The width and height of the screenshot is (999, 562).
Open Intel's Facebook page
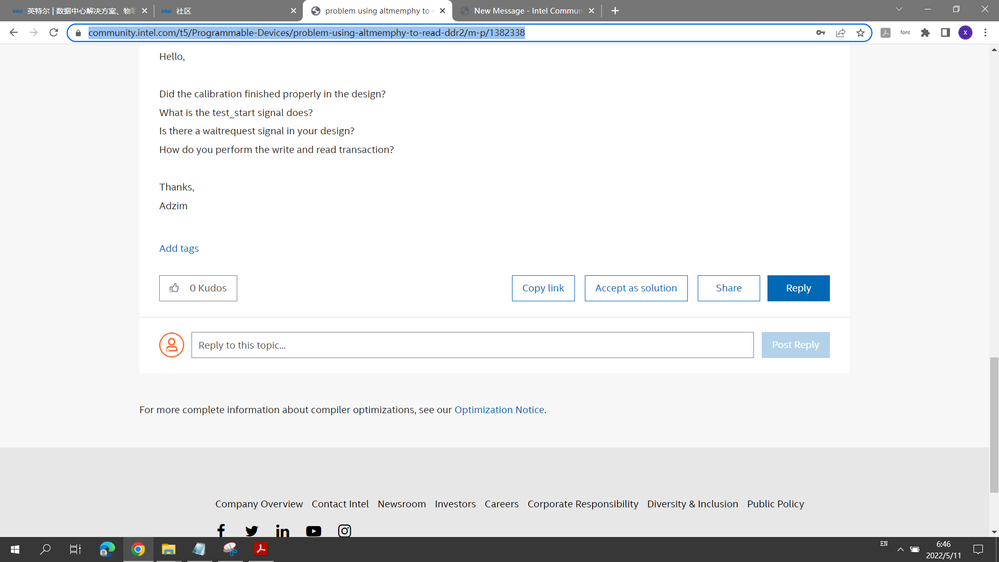coord(221,530)
